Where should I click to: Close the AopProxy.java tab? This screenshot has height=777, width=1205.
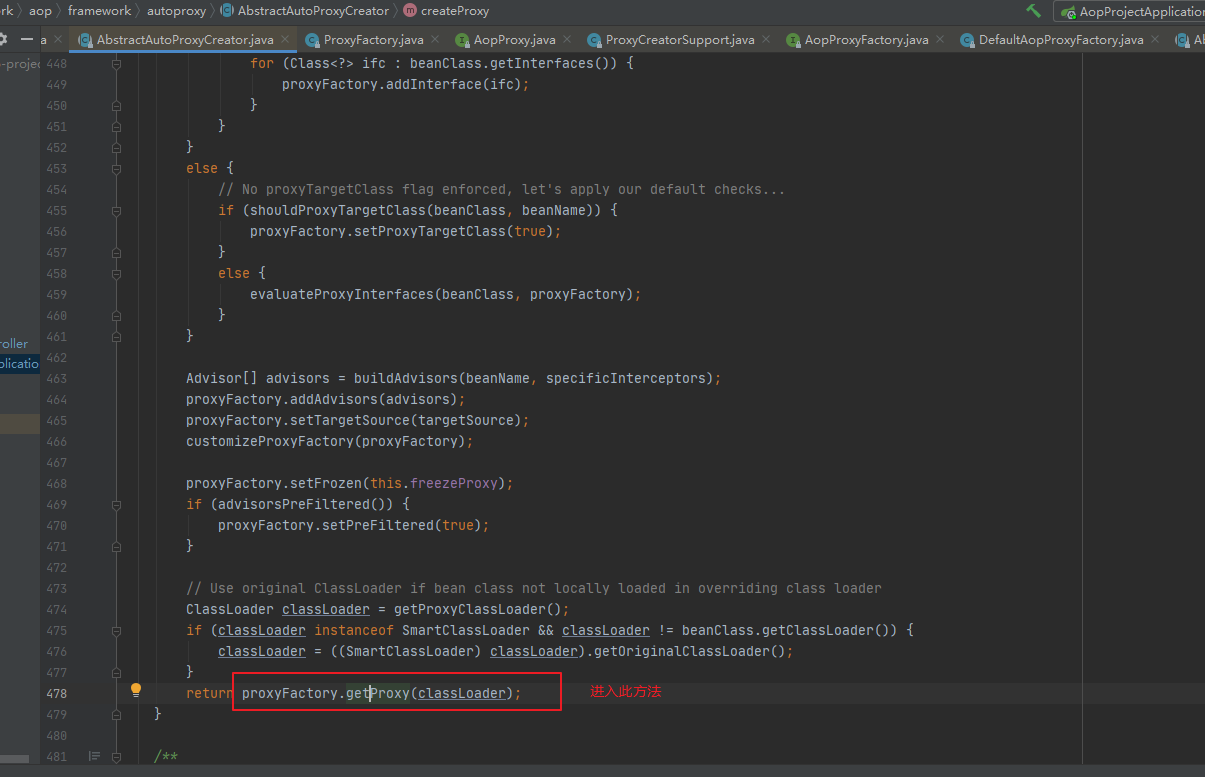[568, 40]
